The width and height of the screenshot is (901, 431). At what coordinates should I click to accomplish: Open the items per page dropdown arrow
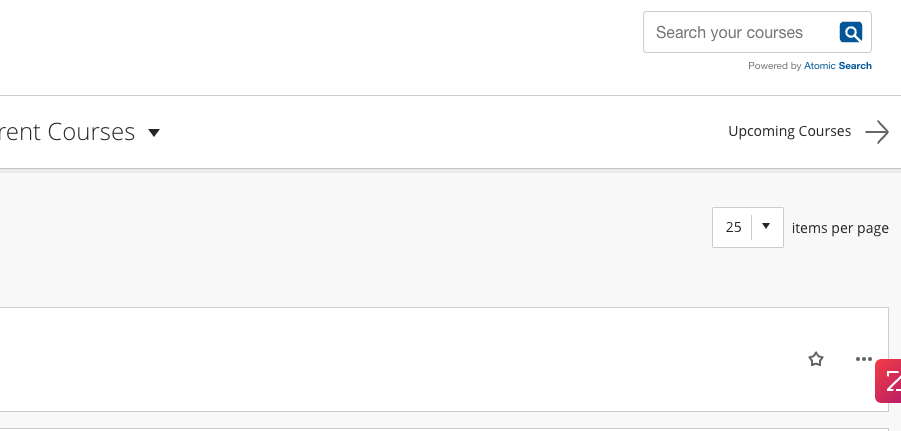click(x=766, y=227)
